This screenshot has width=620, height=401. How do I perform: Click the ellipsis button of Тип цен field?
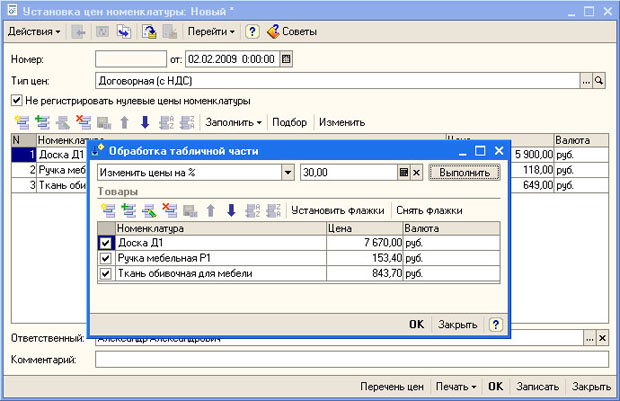586,81
